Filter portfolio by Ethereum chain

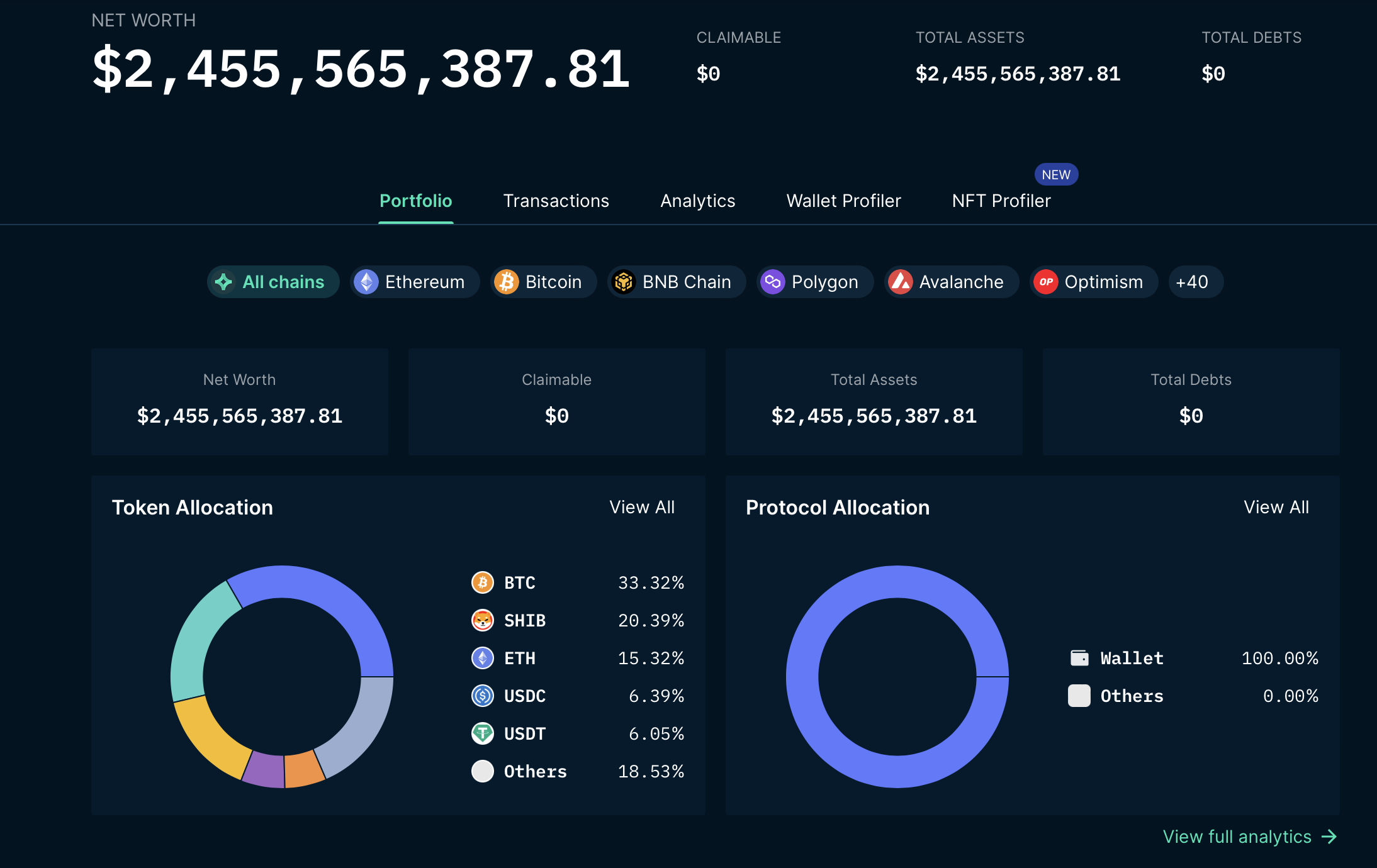[x=415, y=282]
